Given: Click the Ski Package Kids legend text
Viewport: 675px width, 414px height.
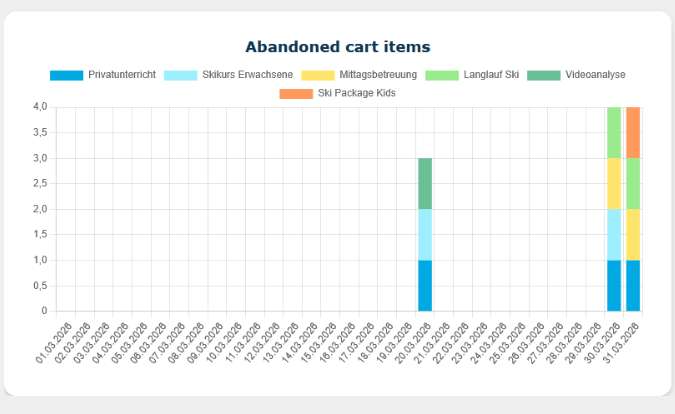Looking at the screenshot, I should [356, 93].
